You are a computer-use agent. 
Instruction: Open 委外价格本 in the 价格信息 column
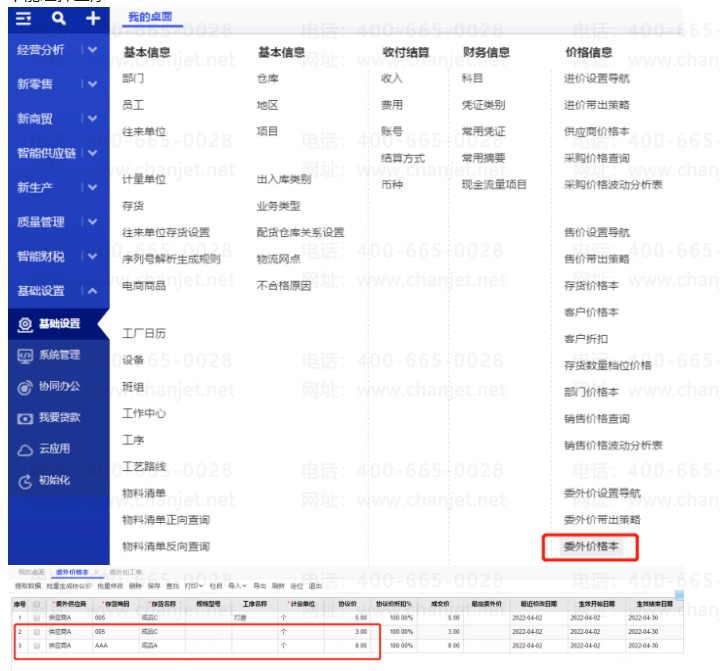[x=591, y=547]
